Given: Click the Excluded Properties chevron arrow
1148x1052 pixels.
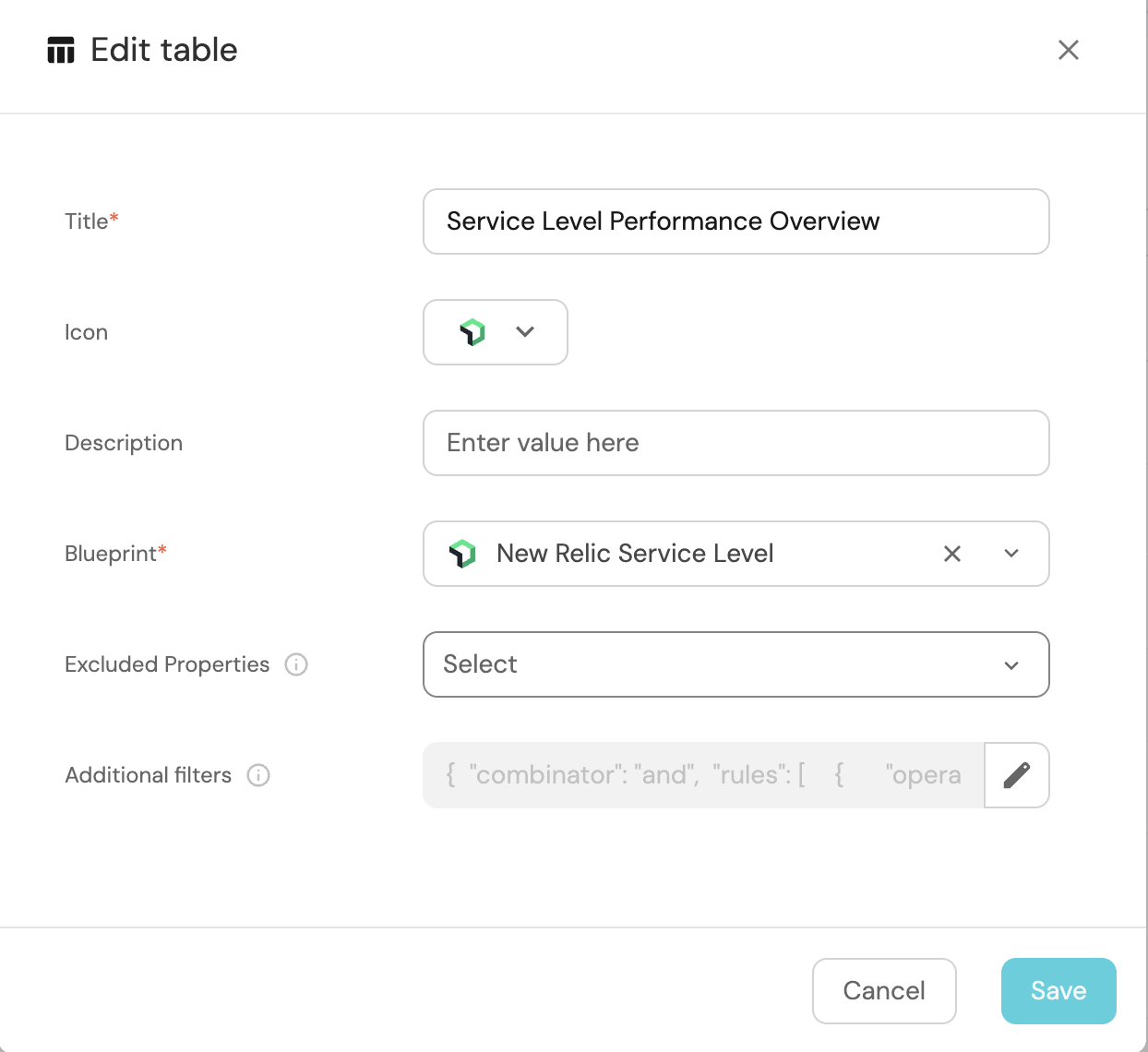Looking at the screenshot, I should (1011, 665).
